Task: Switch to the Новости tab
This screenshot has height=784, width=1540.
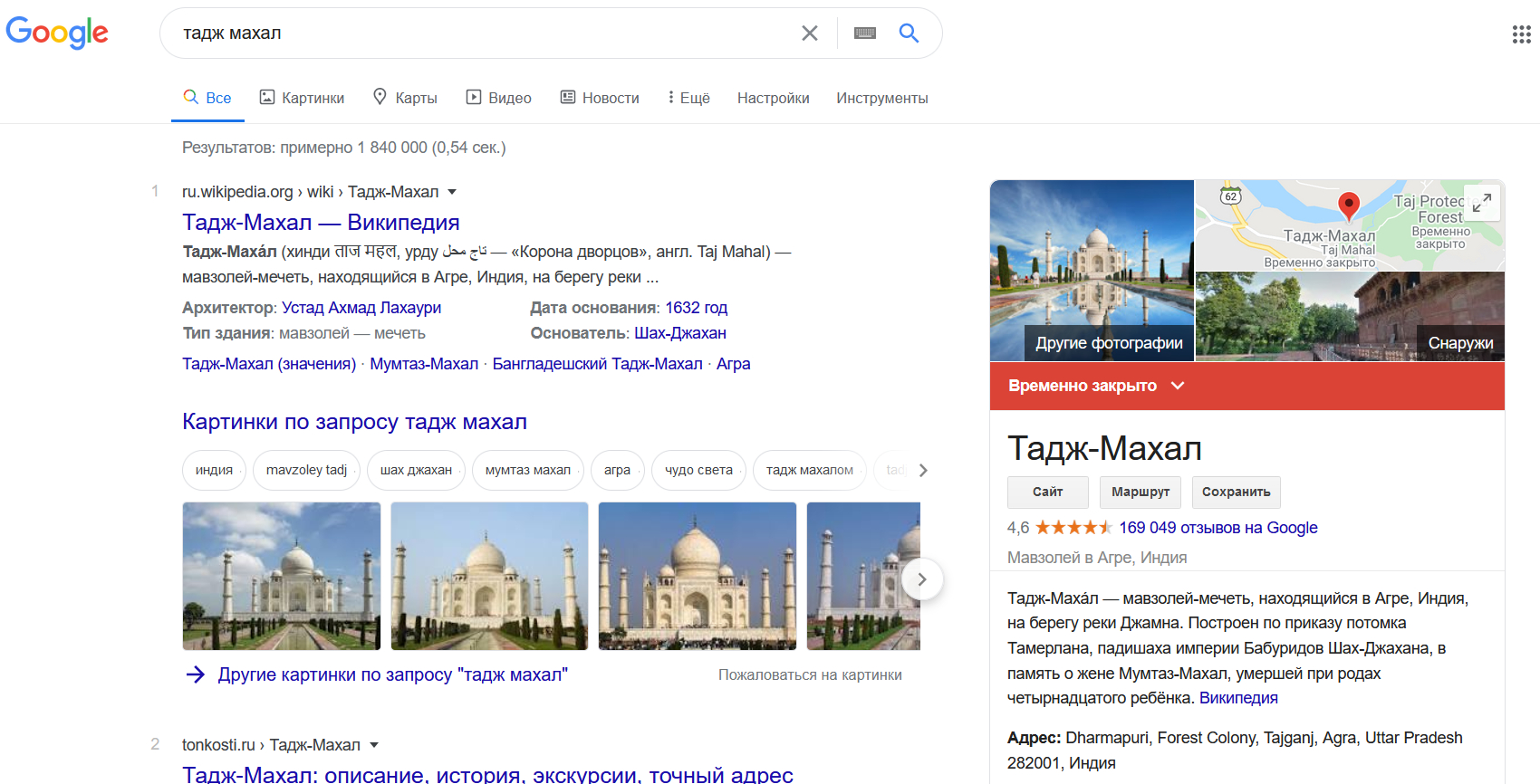Action: [x=600, y=98]
